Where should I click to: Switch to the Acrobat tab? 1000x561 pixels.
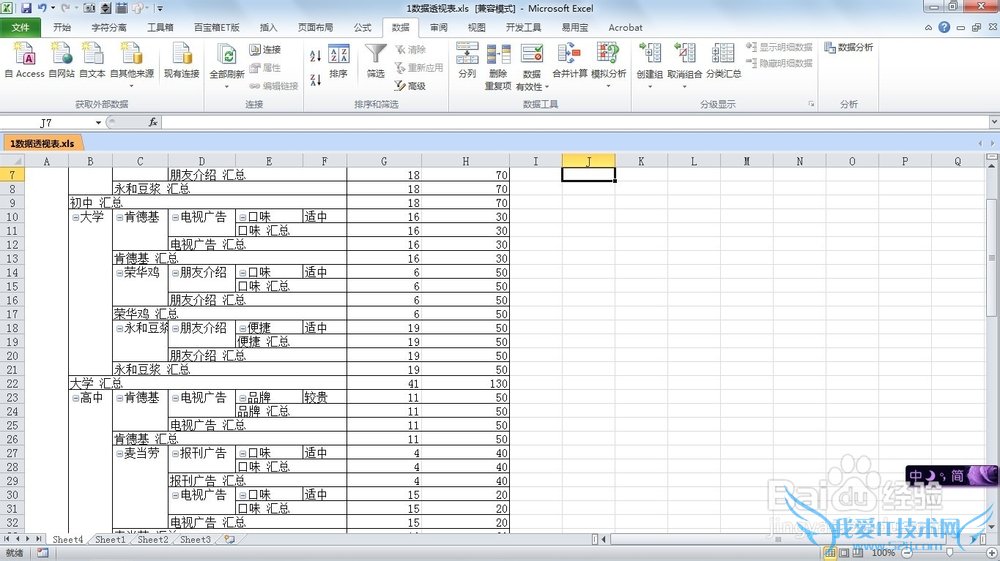(x=625, y=27)
